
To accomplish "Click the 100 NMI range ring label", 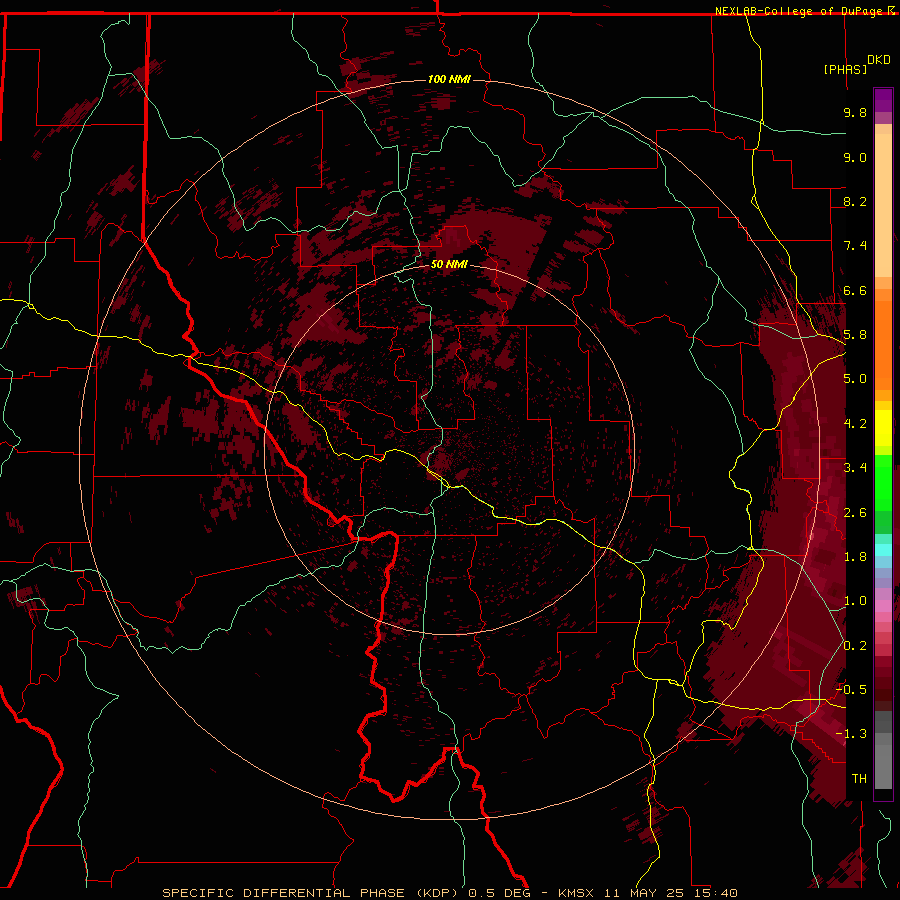I will coord(449,79).
